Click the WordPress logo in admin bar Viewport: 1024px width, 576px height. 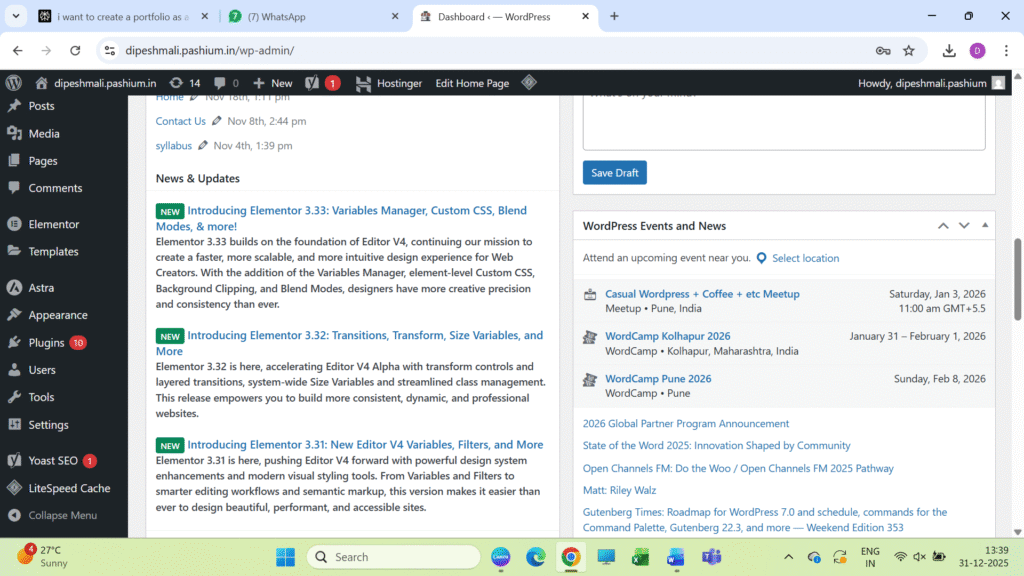(x=13, y=83)
